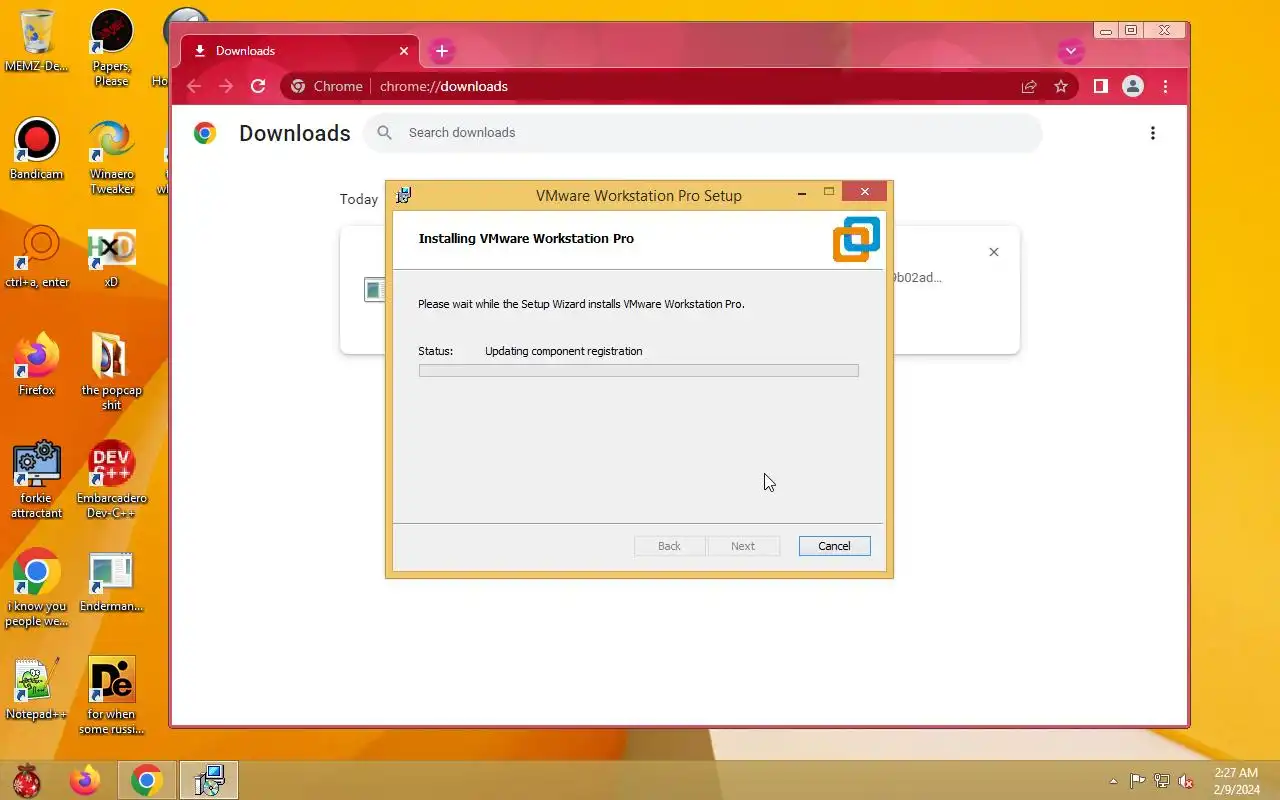Go back in Chrome
Screen dimensions: 1280x800
[194, 86]
